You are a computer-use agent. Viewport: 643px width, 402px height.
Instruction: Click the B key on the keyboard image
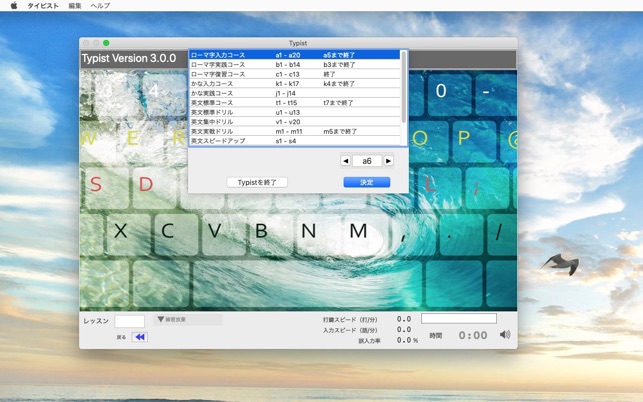click(x=262, y=231)
